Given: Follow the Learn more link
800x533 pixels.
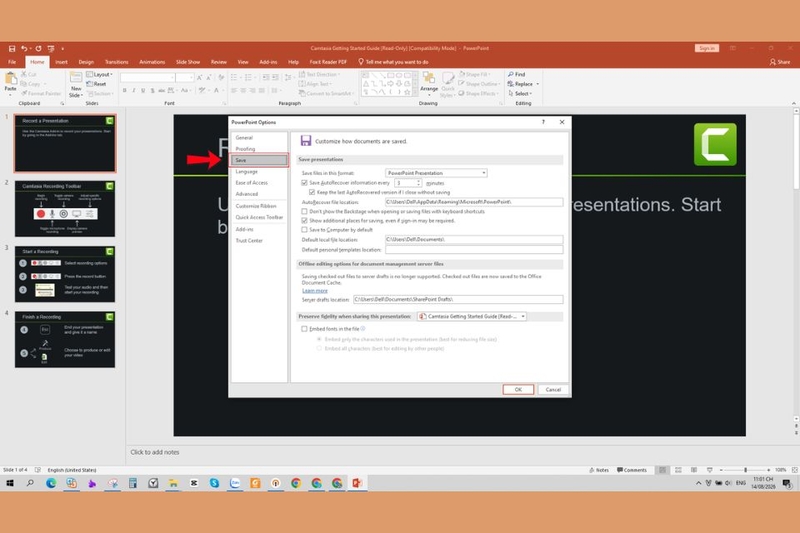Looking at the screenshot, I should tap(315, 291).
